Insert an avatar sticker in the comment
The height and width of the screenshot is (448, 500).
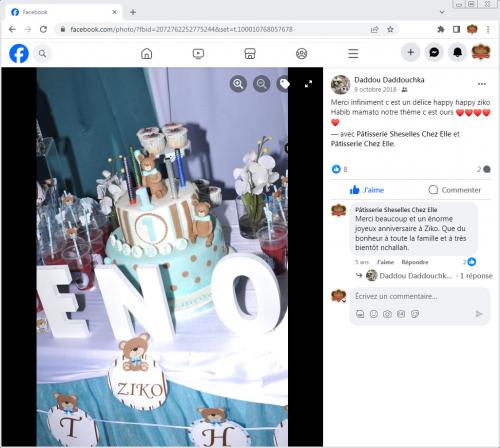(x=360, y=314)
